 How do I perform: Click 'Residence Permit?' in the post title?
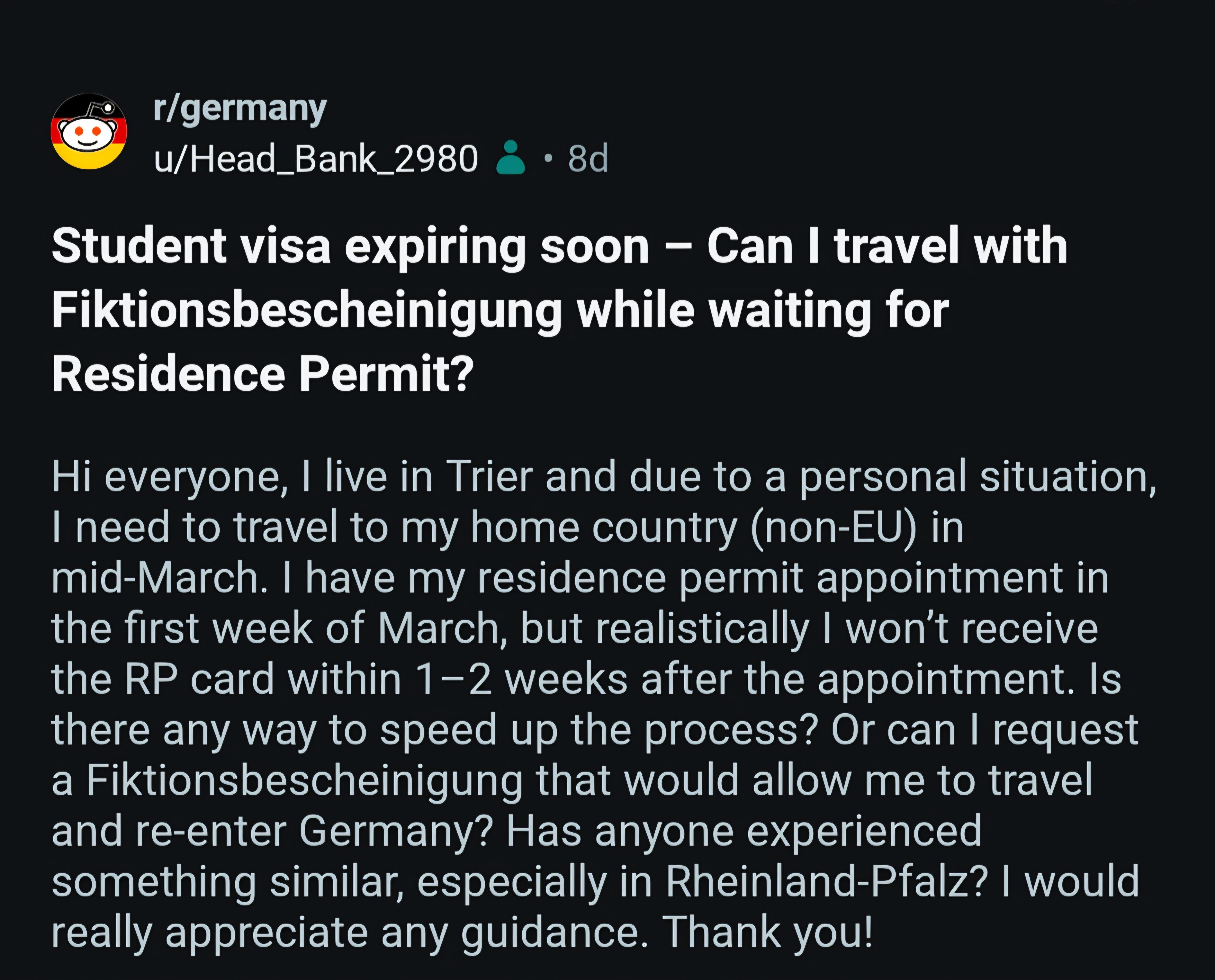263,374
